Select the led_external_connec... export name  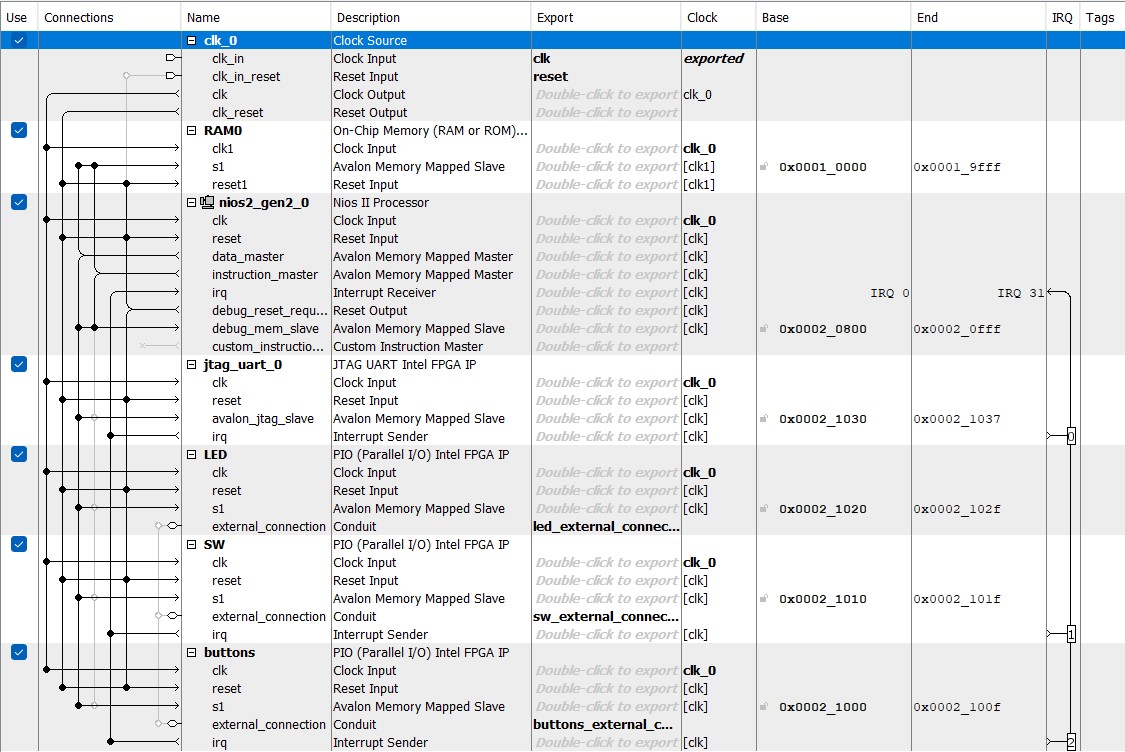606,527
